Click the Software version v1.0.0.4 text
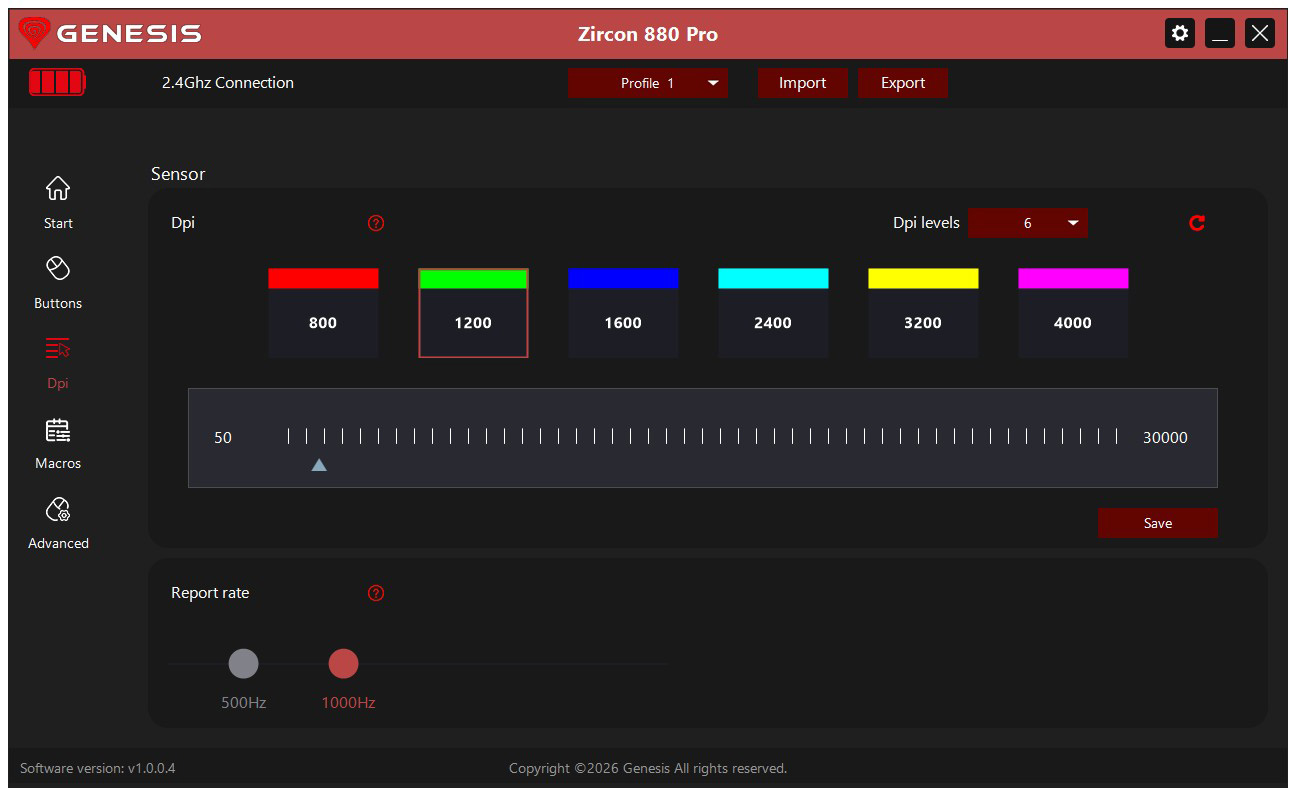This screenshot has height=794, width=1289. 98,768
